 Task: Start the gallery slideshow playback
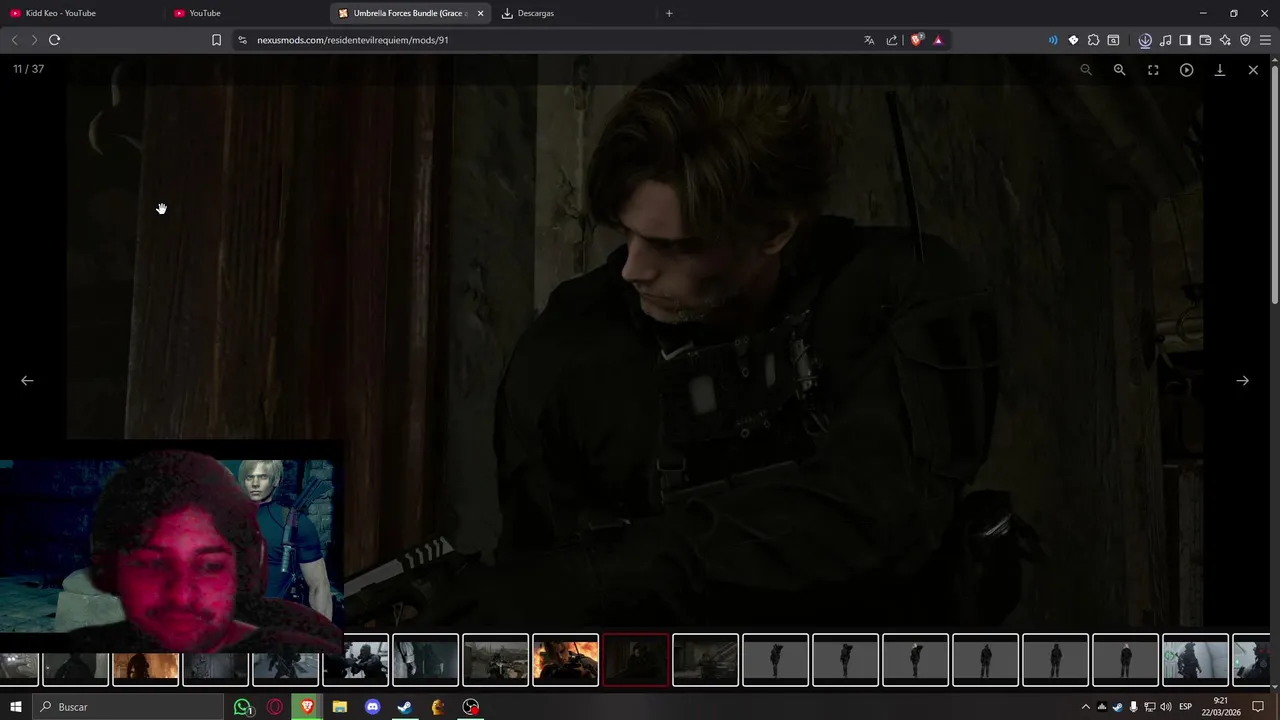click(1186, 70)
